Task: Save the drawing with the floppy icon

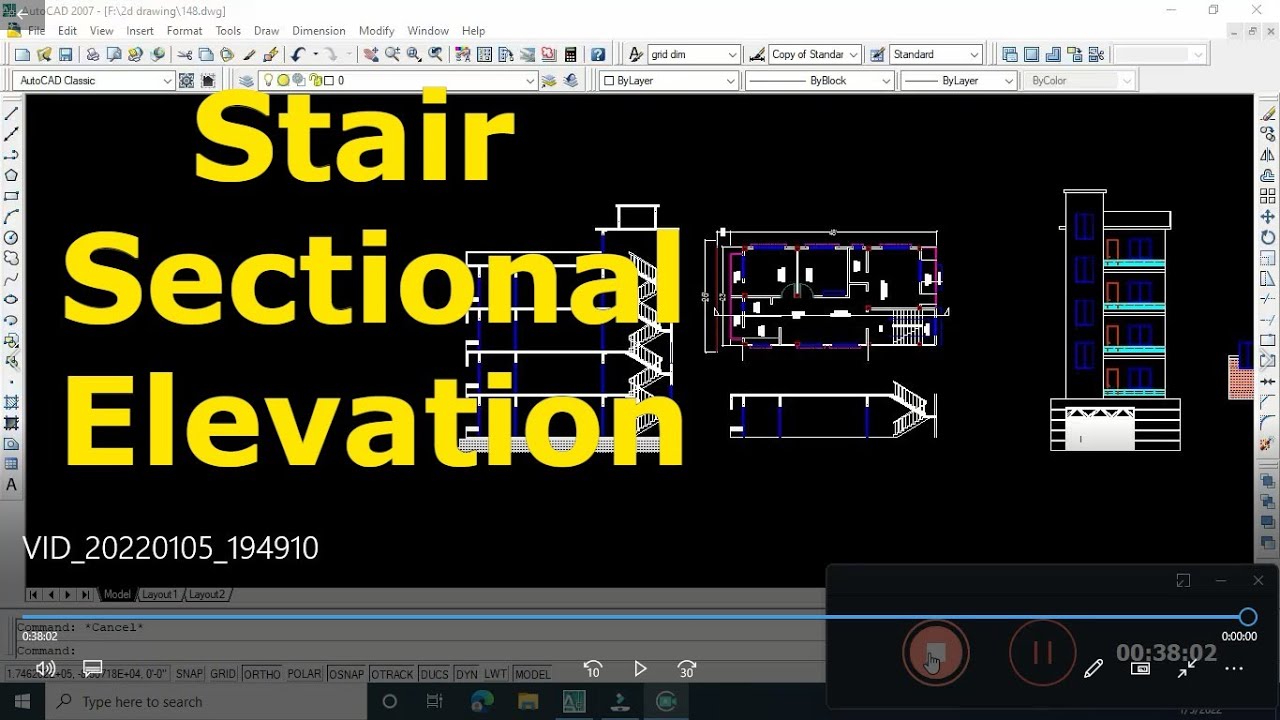Action: pos(66,55)
